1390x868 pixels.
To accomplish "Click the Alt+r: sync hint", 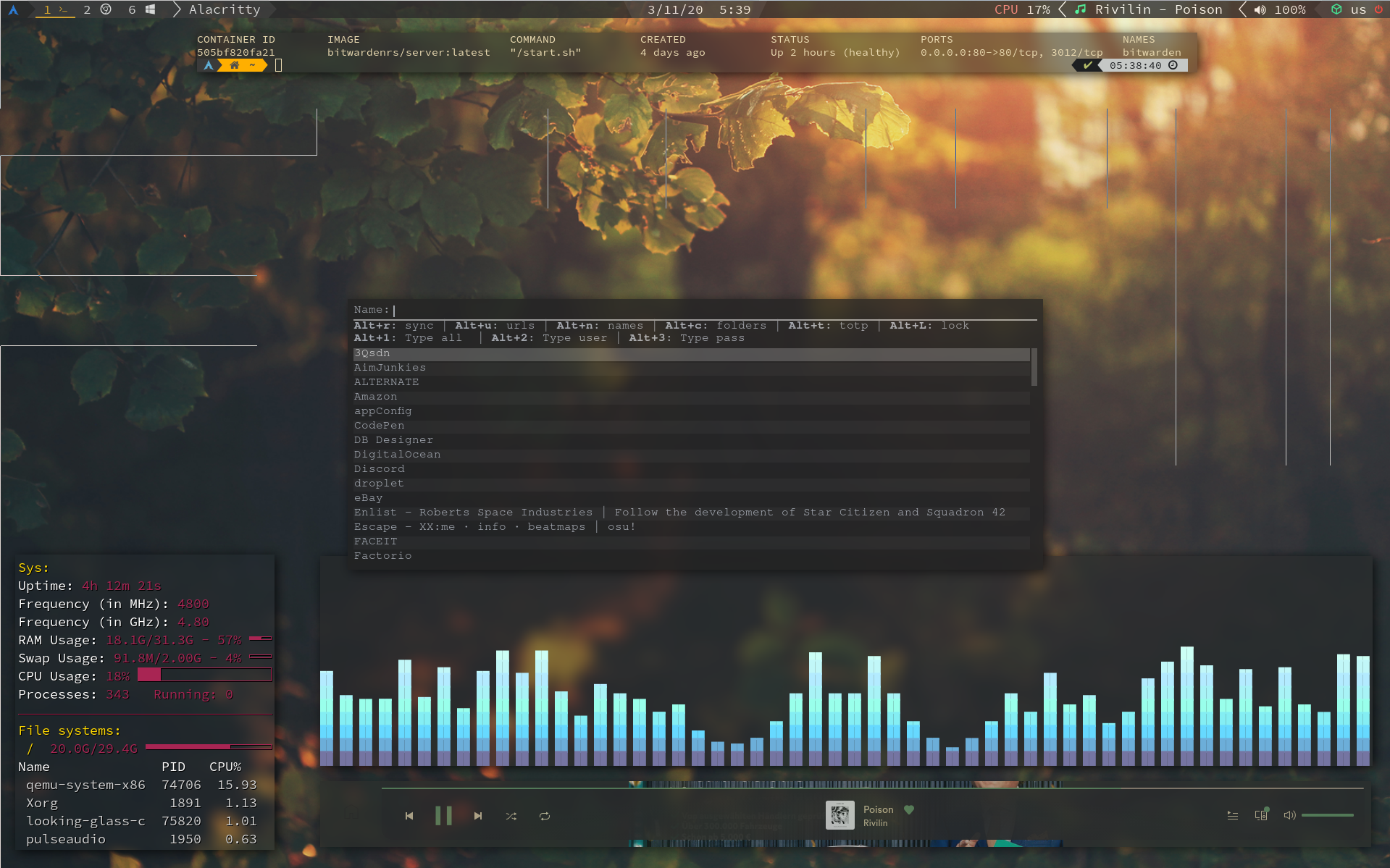I will (393, 326).
